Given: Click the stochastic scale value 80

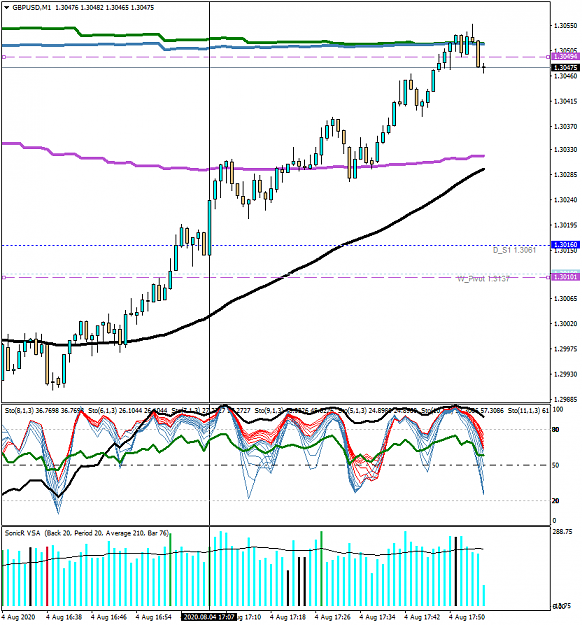Looking at the screenshot, I should click(556, 430).
